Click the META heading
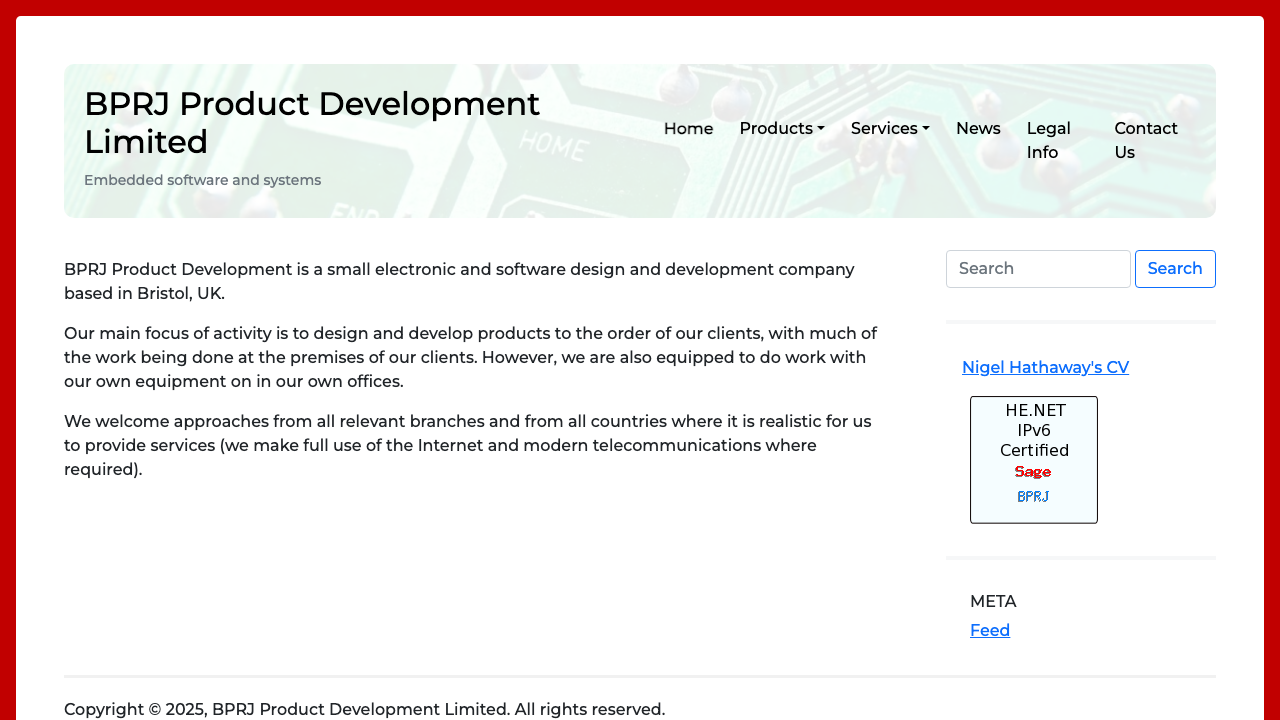The height and width of the screenshot is (720, 1280). tap(993, 601)
